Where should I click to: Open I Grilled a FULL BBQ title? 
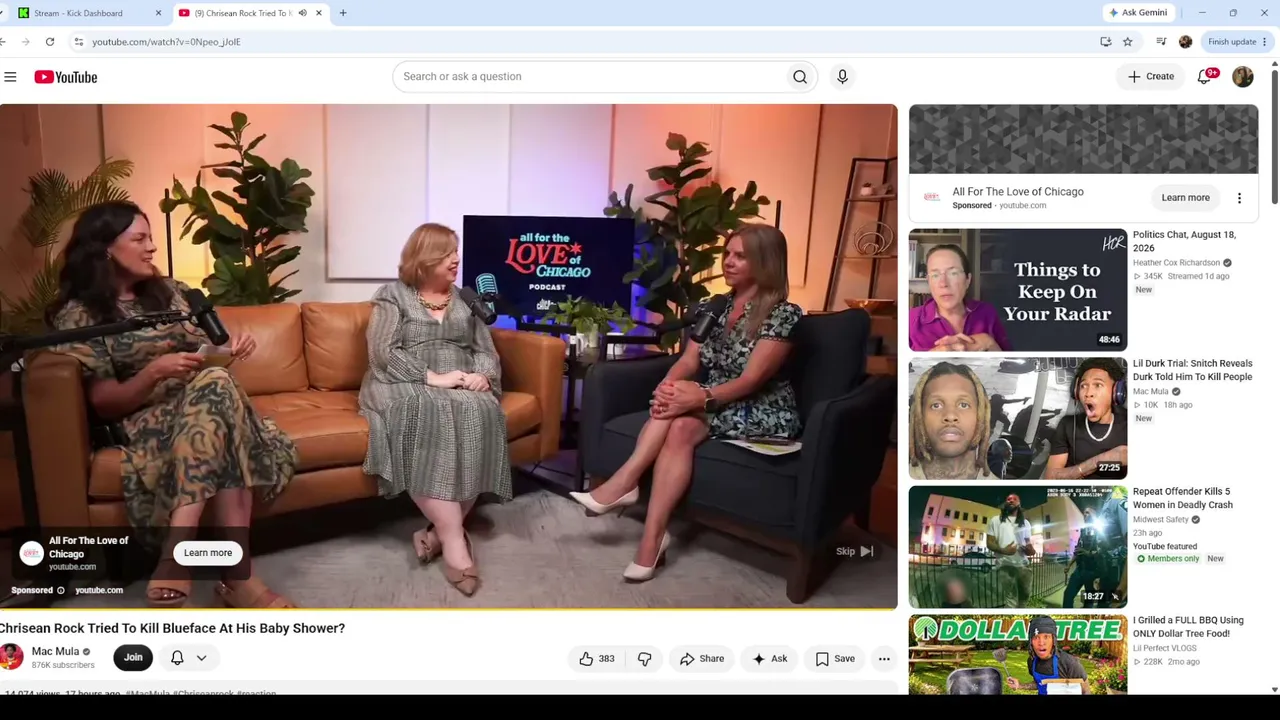tap(1188, 627)
